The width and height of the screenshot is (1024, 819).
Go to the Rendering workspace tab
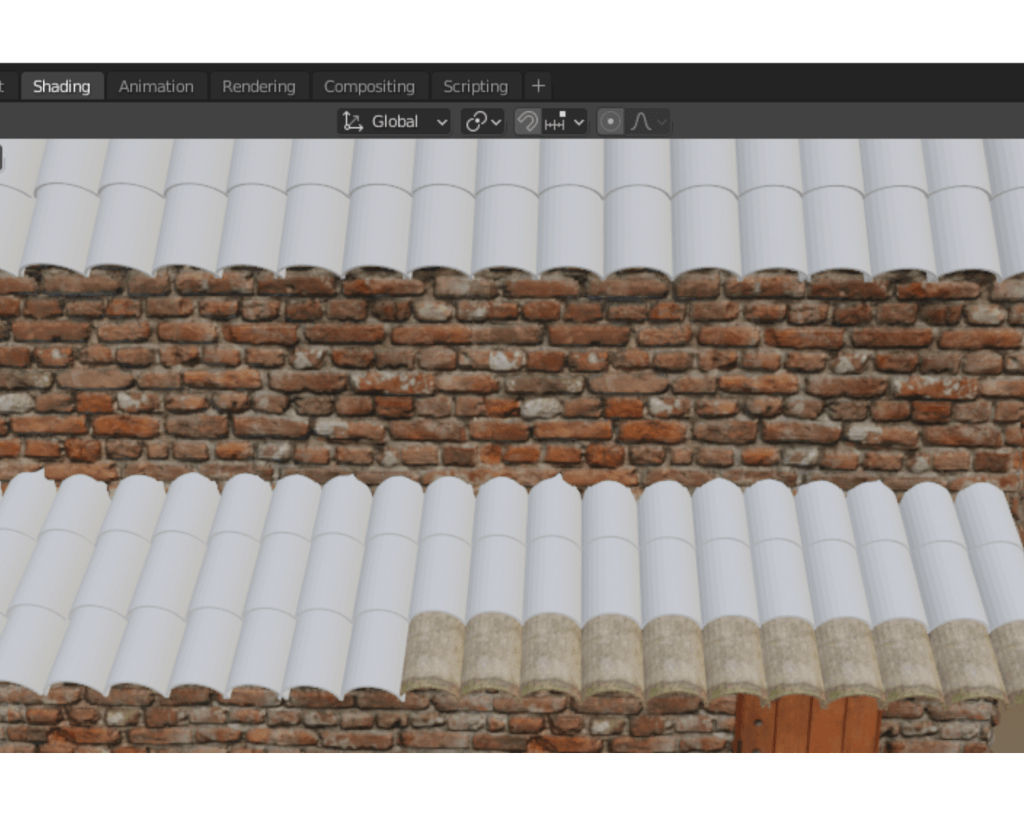point(258,86)
